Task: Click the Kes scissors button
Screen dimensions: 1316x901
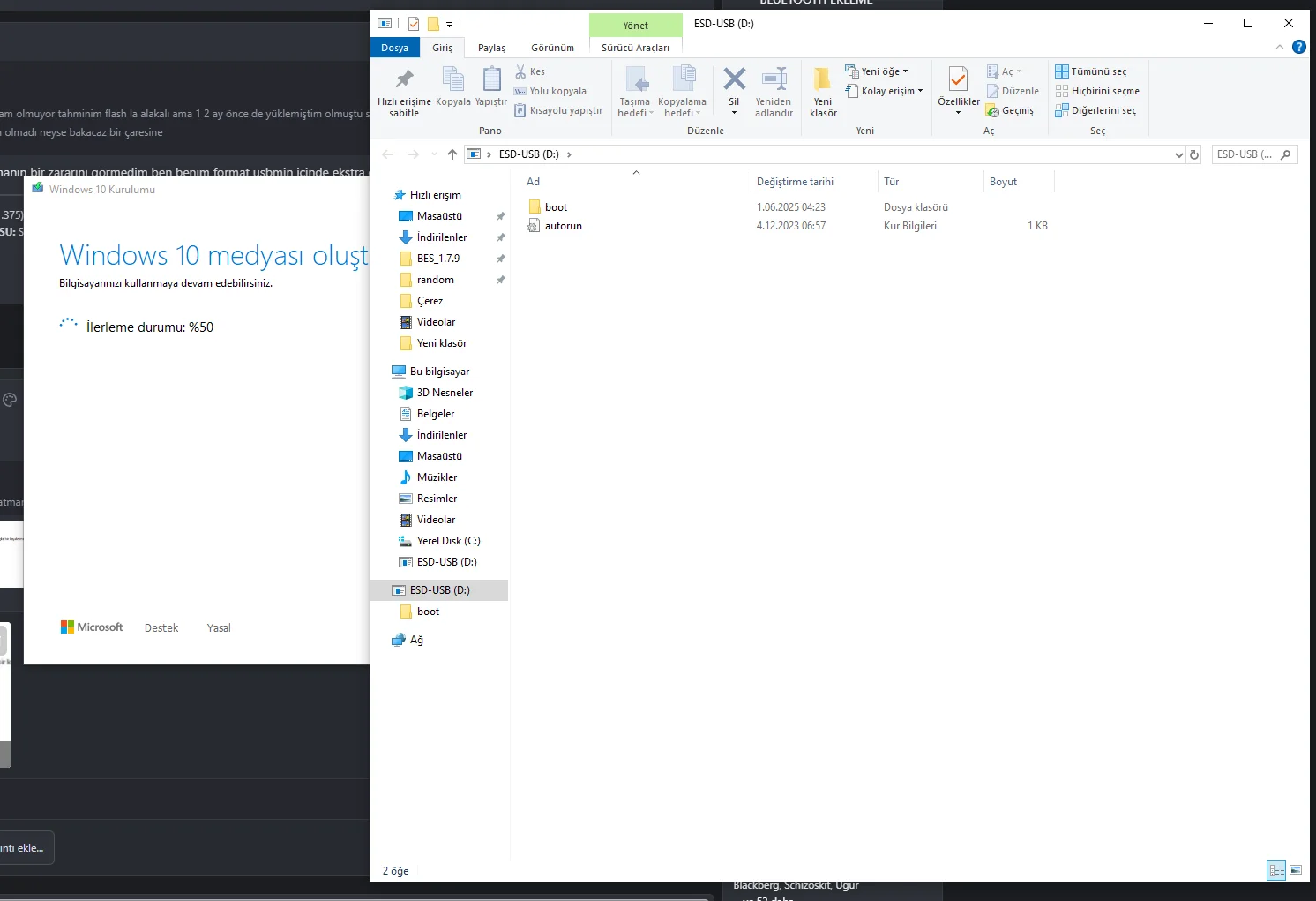Action: pyautogui.click(x=530, y=71)
